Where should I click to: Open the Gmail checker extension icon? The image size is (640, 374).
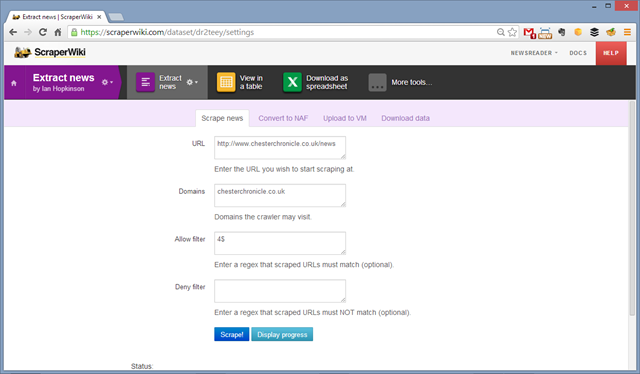click(x=529, y=33)
